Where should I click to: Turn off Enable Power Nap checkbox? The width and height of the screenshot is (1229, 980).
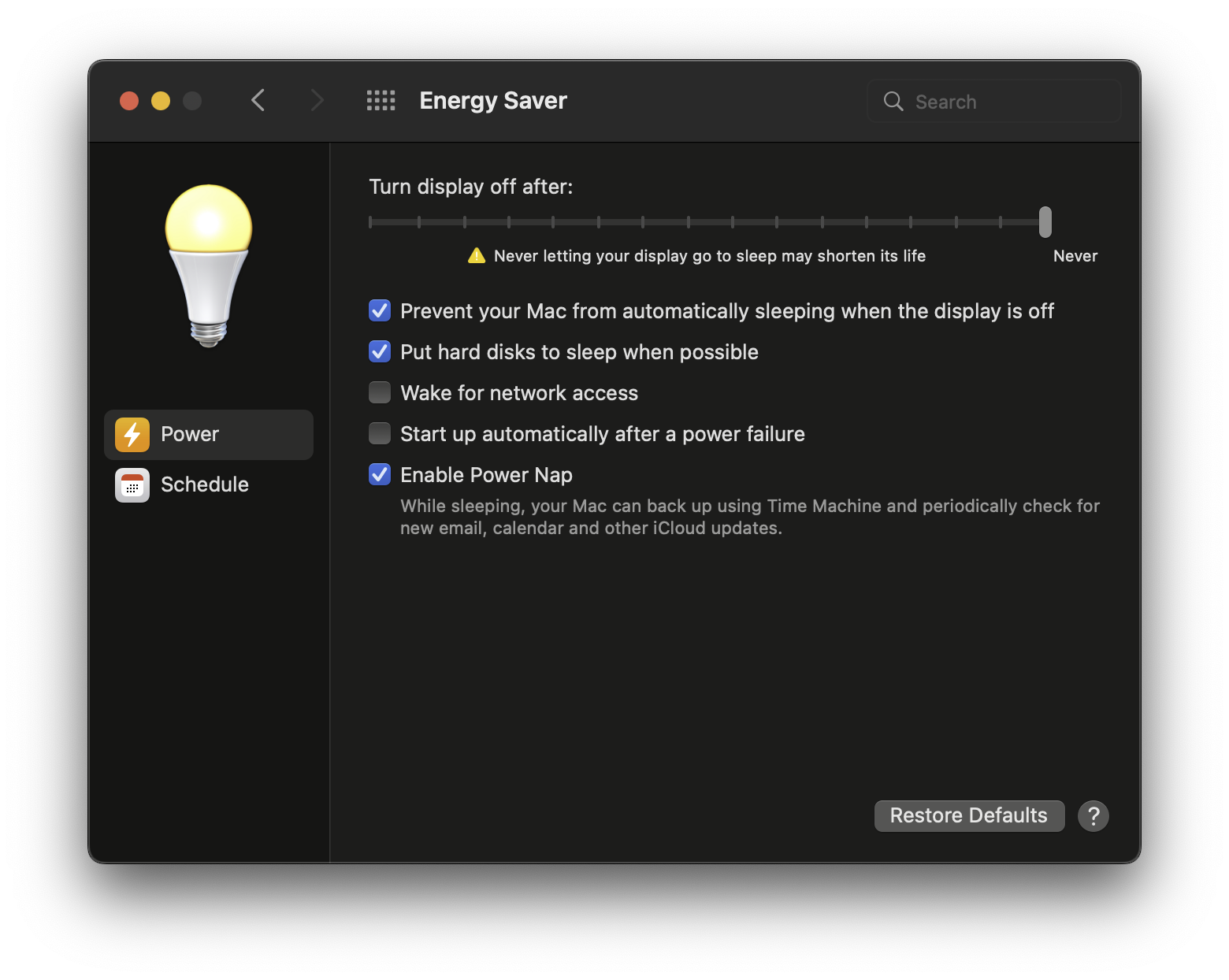[x=380, y=475]
